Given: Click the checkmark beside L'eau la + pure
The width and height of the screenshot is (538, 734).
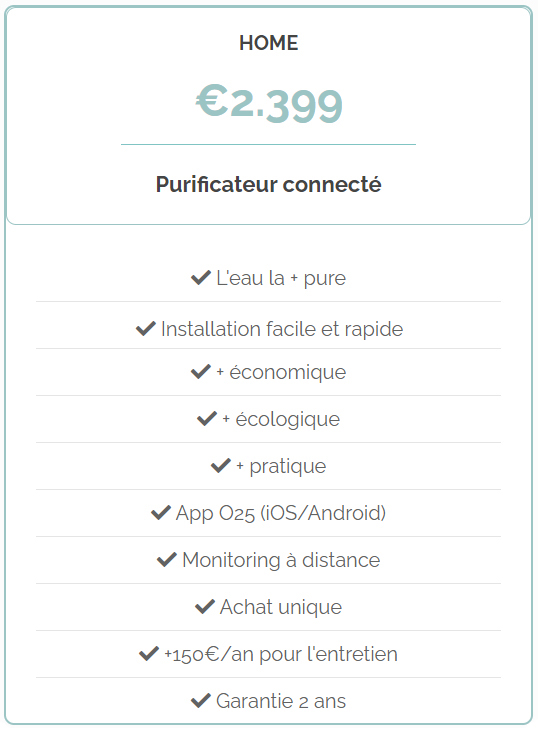Looking at the screenshot, I should (201, 278).
